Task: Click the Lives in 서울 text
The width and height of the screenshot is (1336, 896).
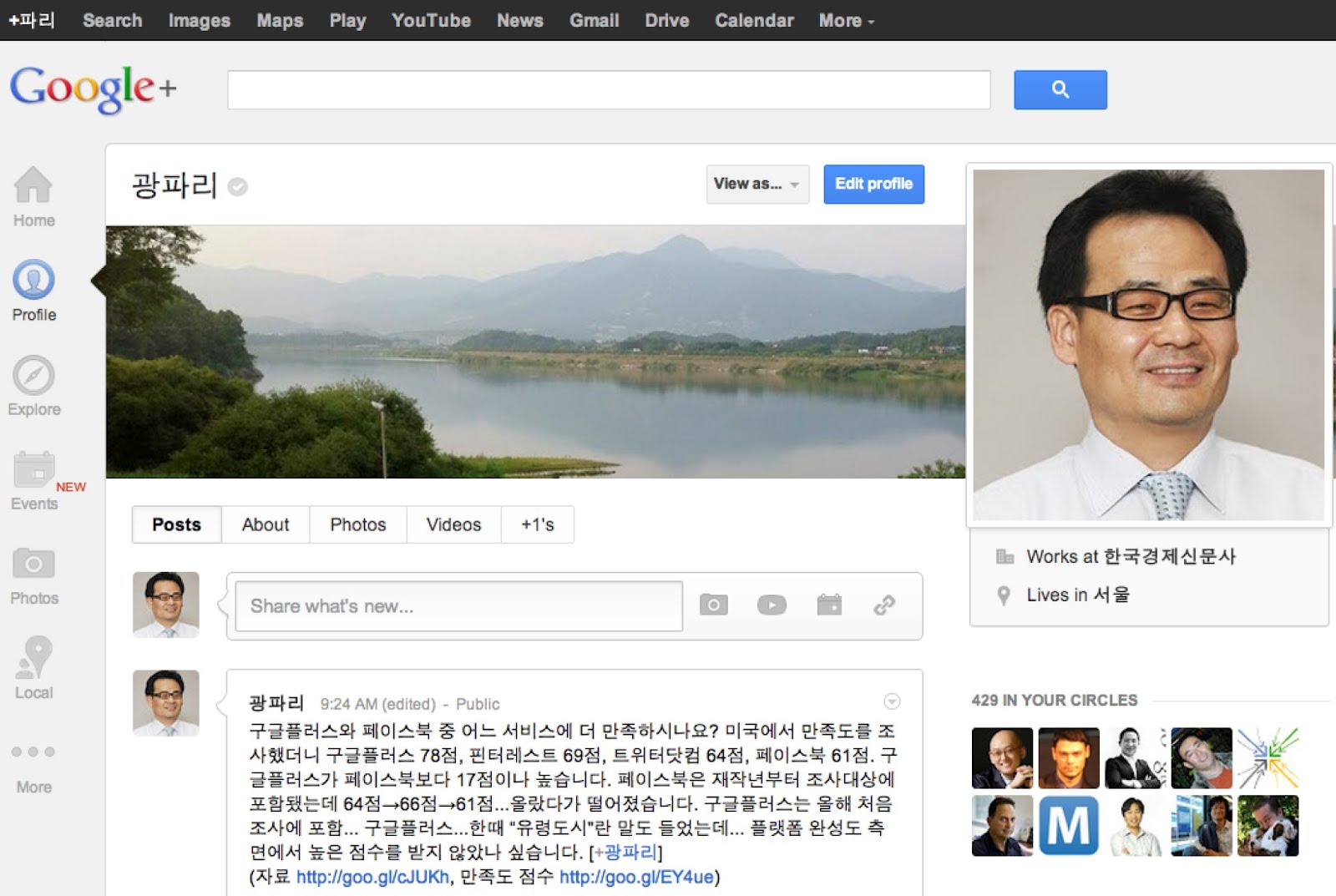Action: [1078, 595]
